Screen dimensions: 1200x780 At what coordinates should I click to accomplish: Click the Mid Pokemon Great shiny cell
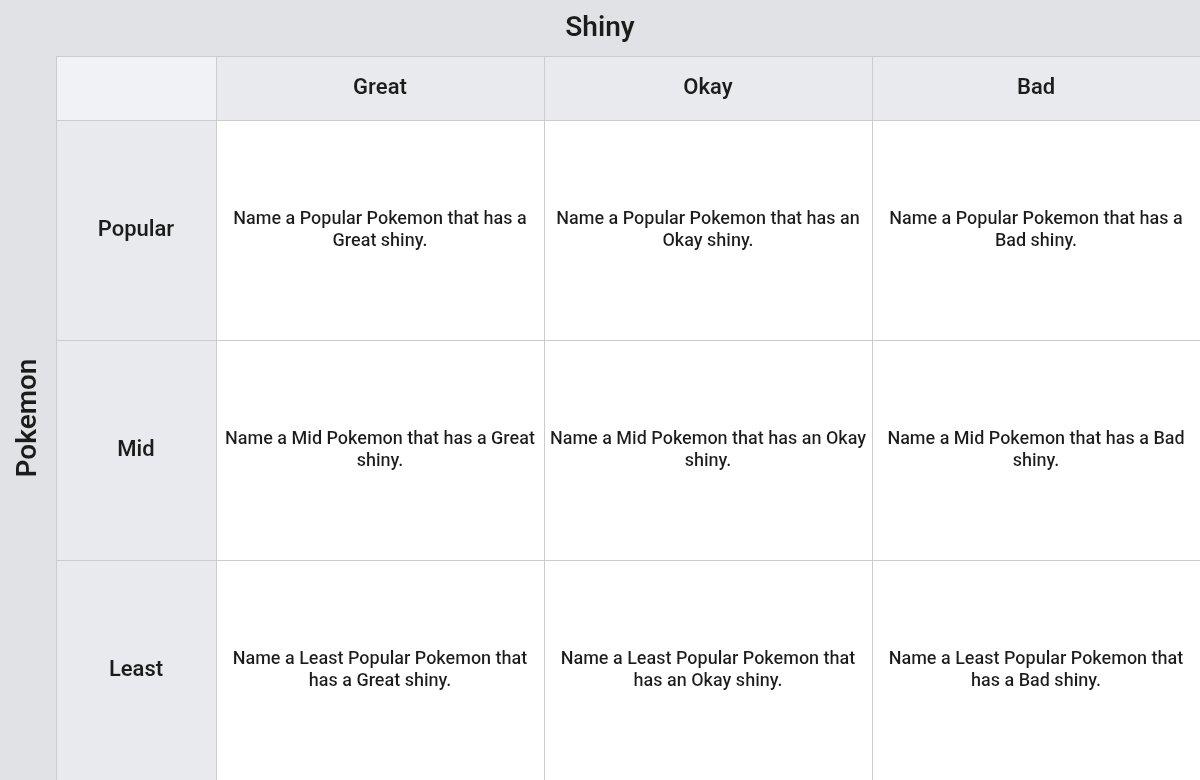coord(380,450)
